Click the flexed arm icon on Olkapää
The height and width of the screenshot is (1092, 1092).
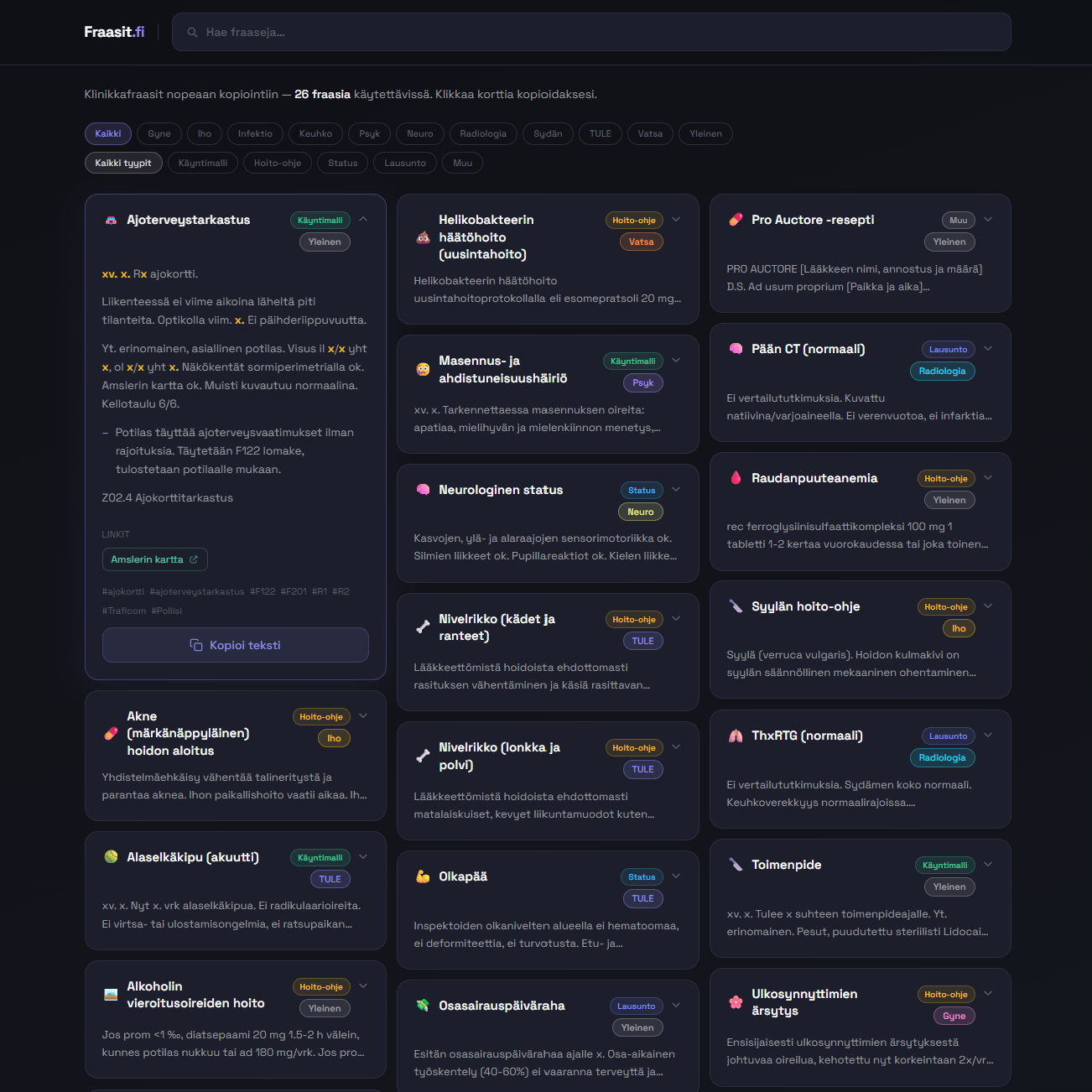click(423, 876)
